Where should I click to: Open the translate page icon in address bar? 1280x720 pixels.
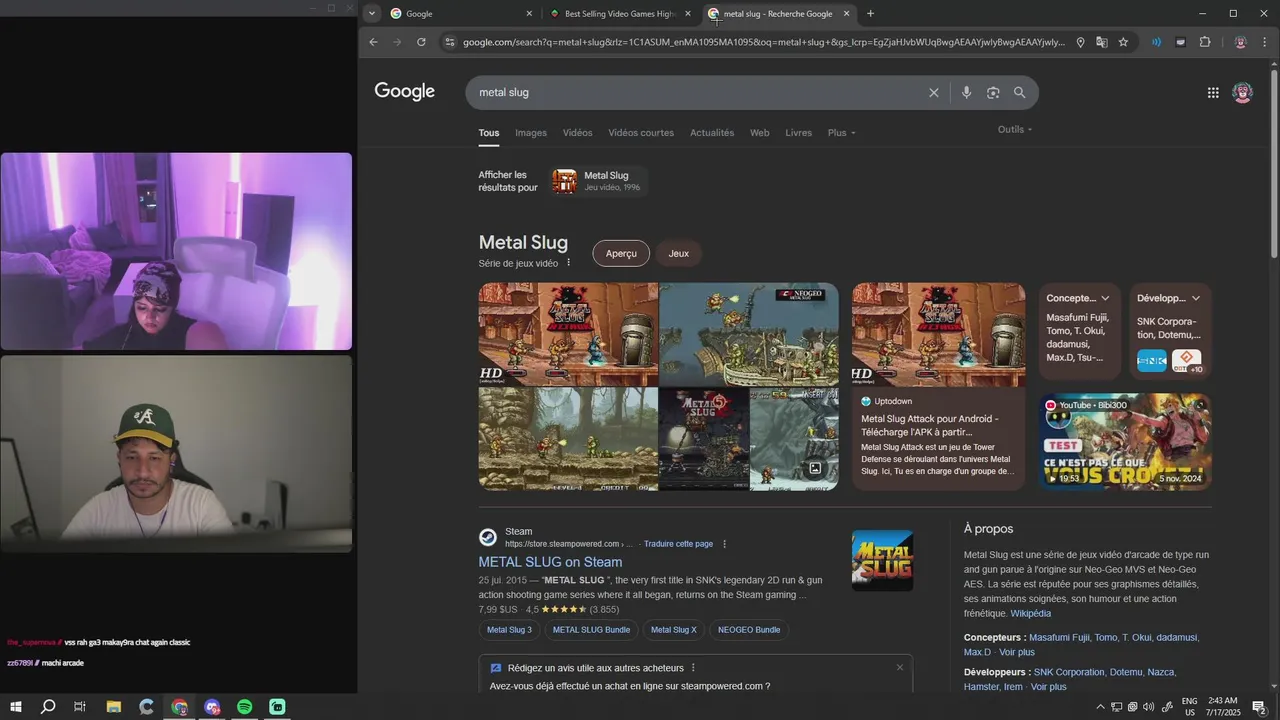(x=1101, y=42)
